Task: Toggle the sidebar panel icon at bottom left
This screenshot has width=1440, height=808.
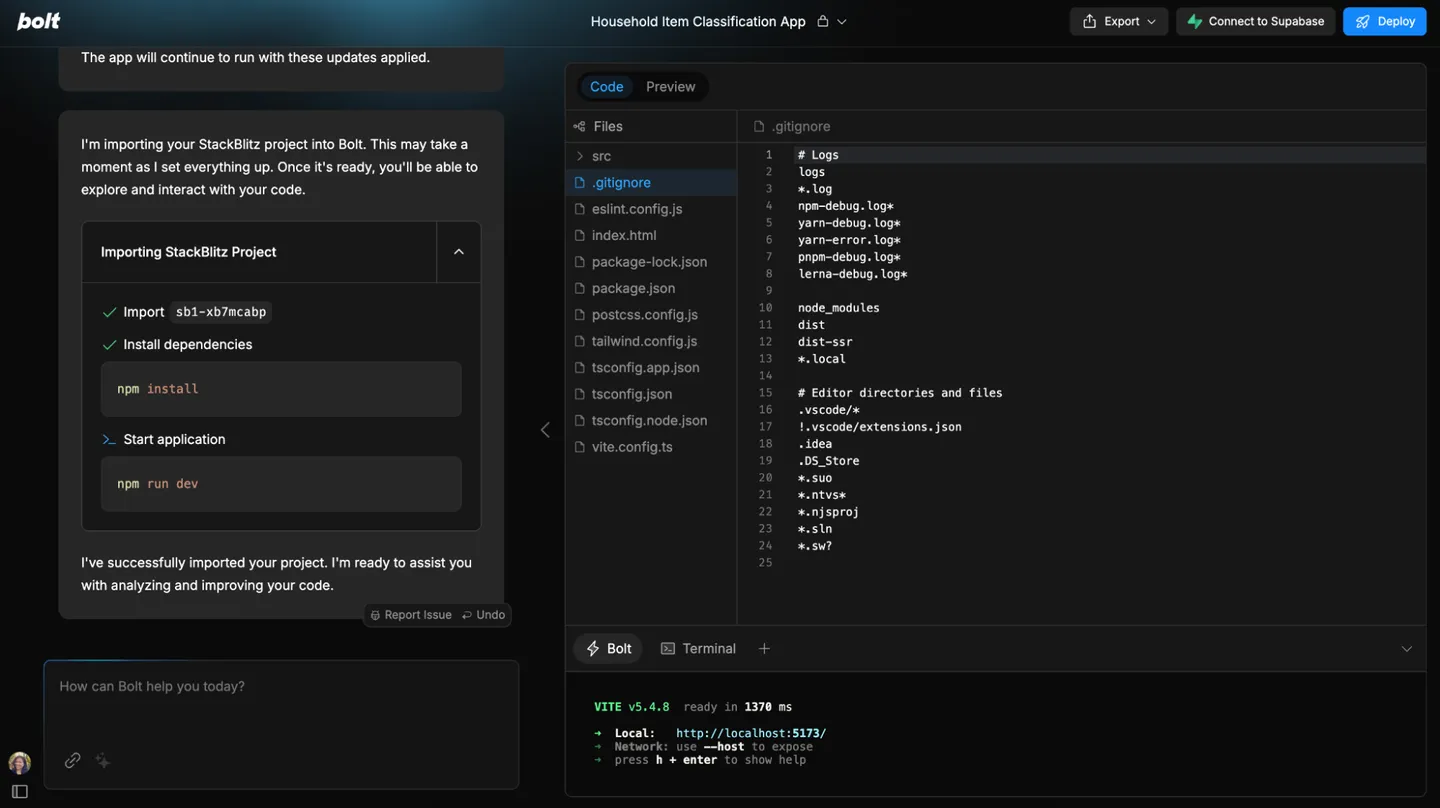Action: [20, 791]
